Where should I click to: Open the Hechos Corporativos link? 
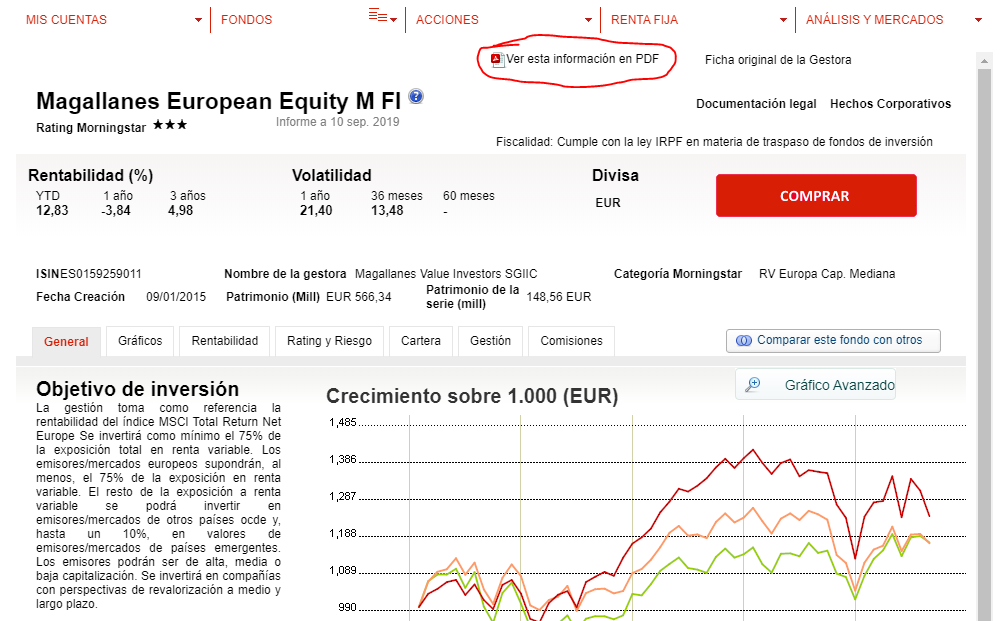[891, 104]
